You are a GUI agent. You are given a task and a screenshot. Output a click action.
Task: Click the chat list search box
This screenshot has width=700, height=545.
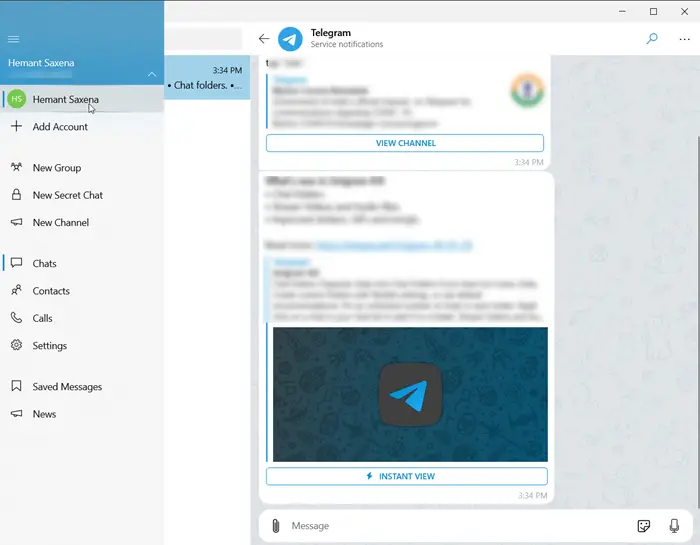(203, 39)
